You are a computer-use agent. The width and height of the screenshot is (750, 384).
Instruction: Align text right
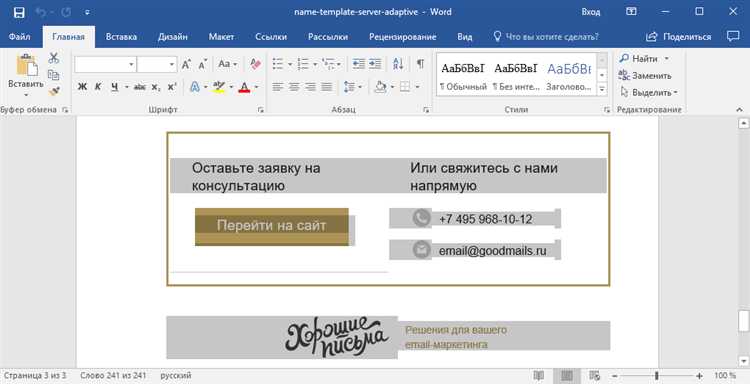point(310,87)
